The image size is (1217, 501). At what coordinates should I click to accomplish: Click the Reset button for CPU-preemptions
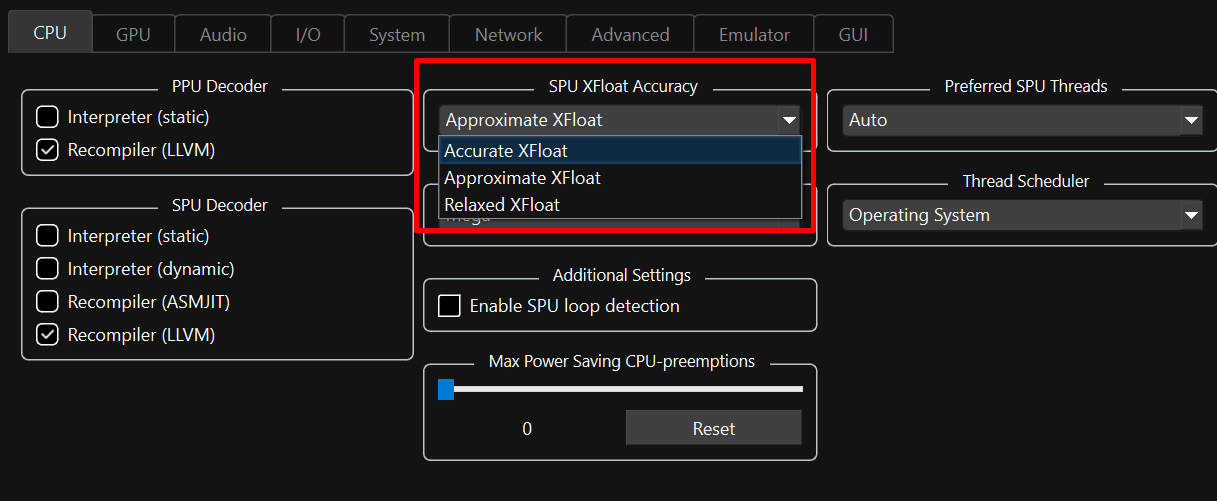[713, 428]
